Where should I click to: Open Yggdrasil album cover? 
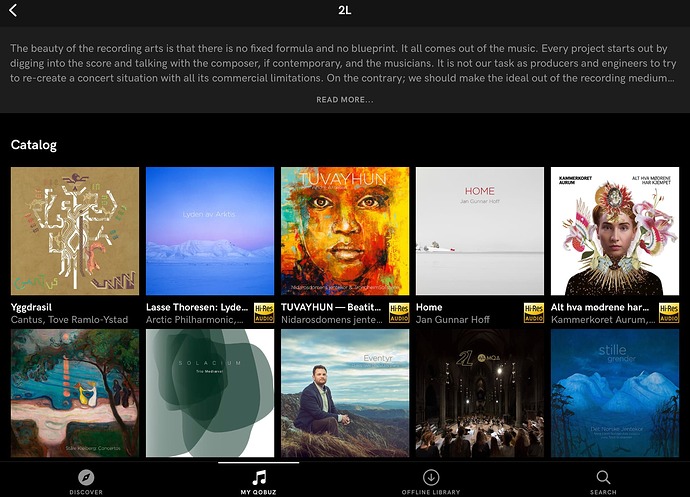point(75,231)
